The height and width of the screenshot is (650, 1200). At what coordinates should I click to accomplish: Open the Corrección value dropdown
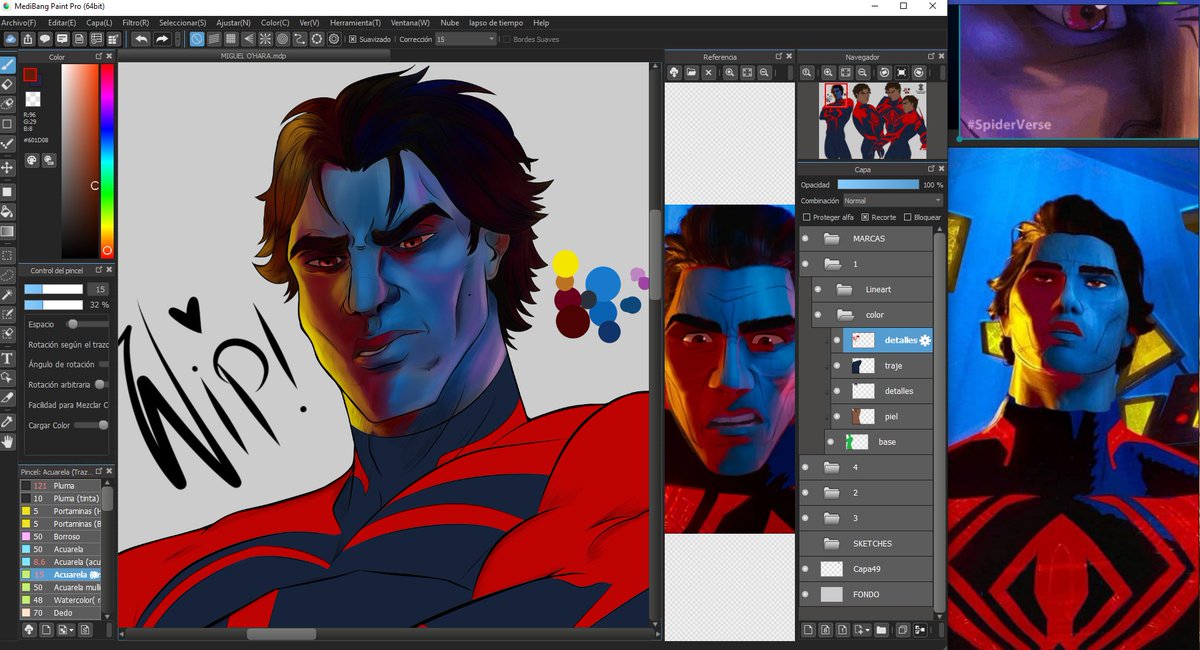[465, 39]
